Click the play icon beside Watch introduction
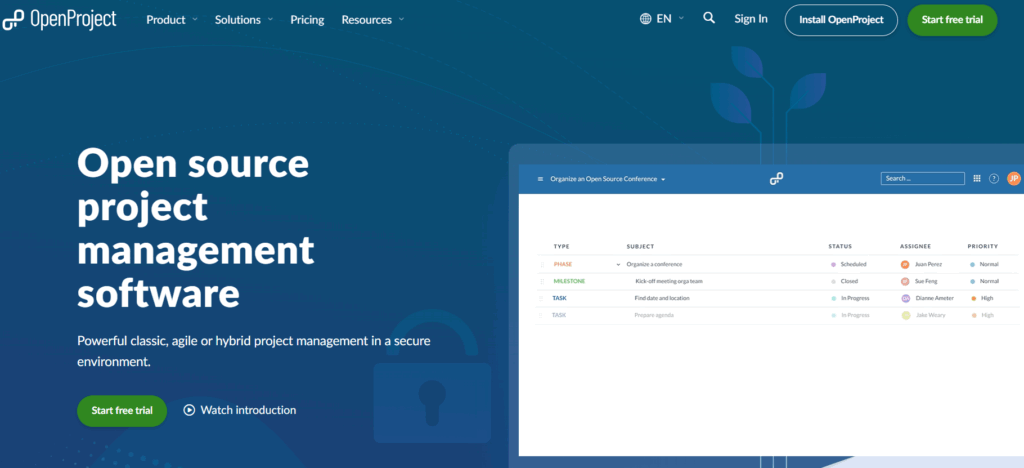The height and width of the screenshot is (468, 1024). pyautogui.click(x=189, y=410)
